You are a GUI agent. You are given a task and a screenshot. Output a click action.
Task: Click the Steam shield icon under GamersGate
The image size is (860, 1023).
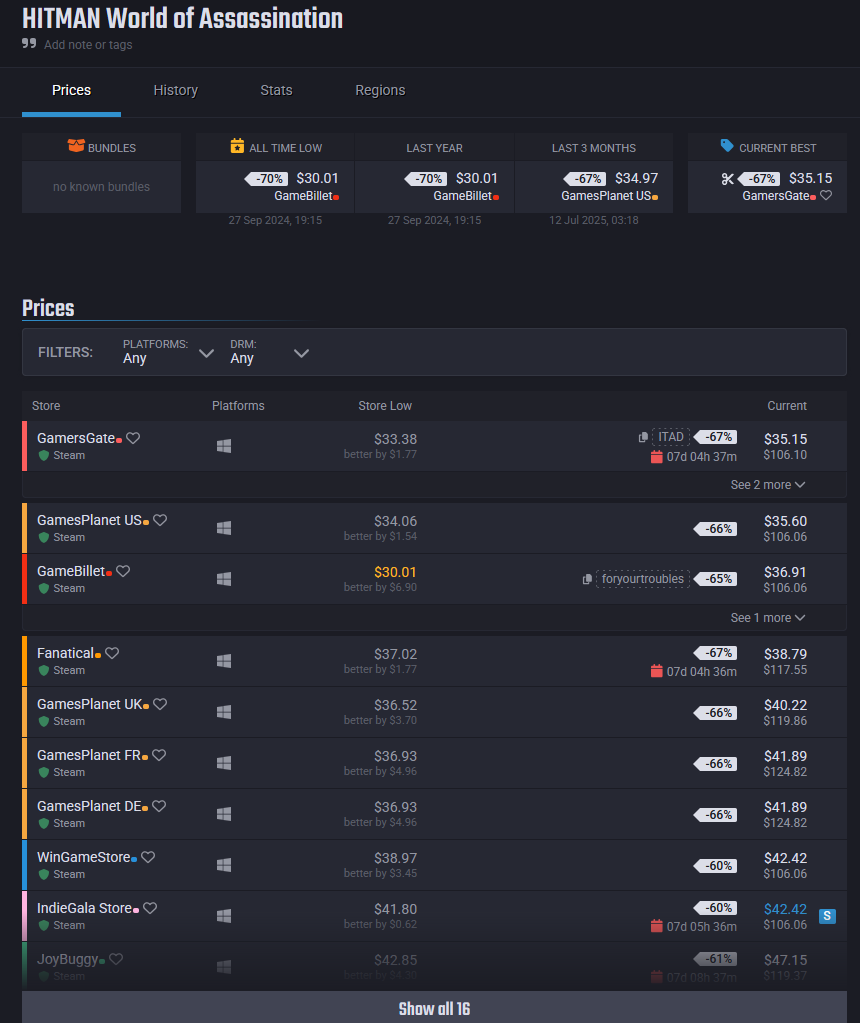pos(44,455)
